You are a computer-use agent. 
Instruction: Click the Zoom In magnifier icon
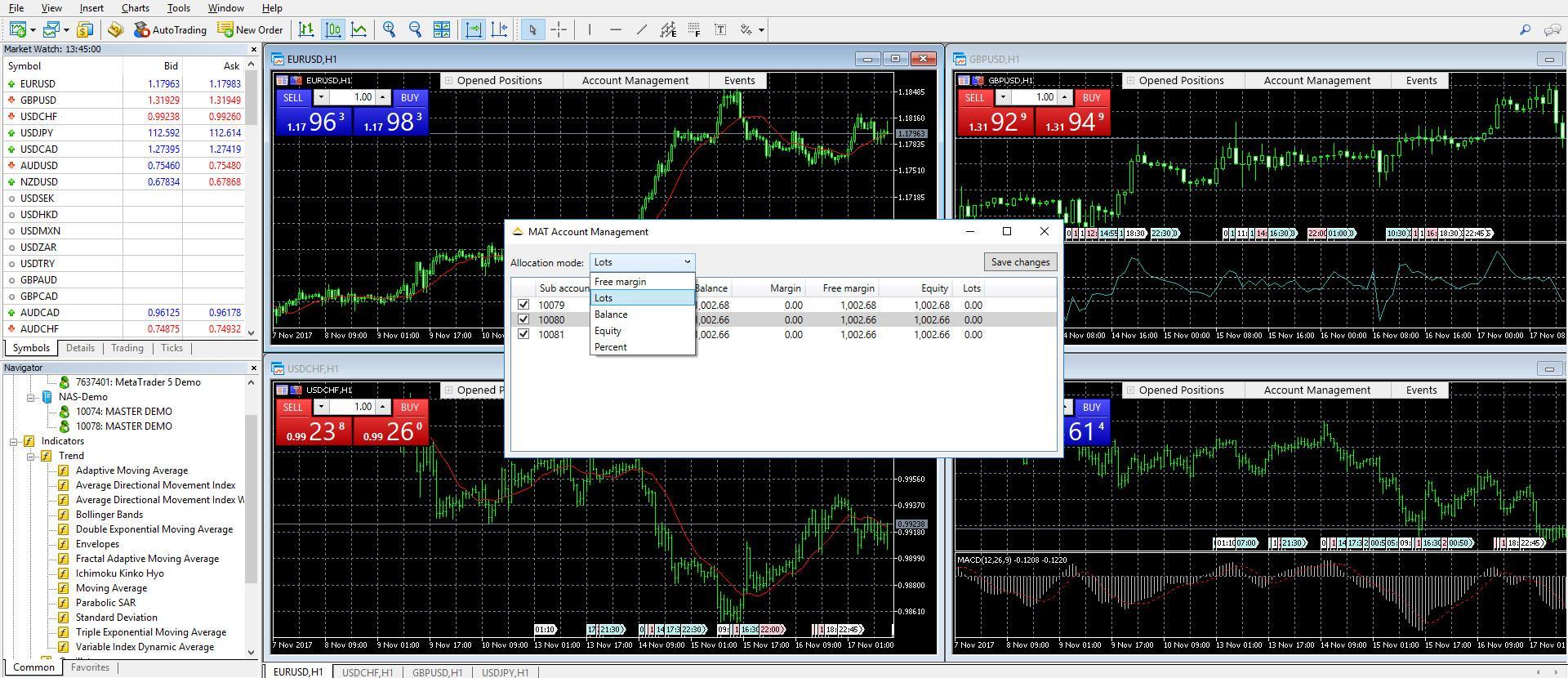pos(390,29)
